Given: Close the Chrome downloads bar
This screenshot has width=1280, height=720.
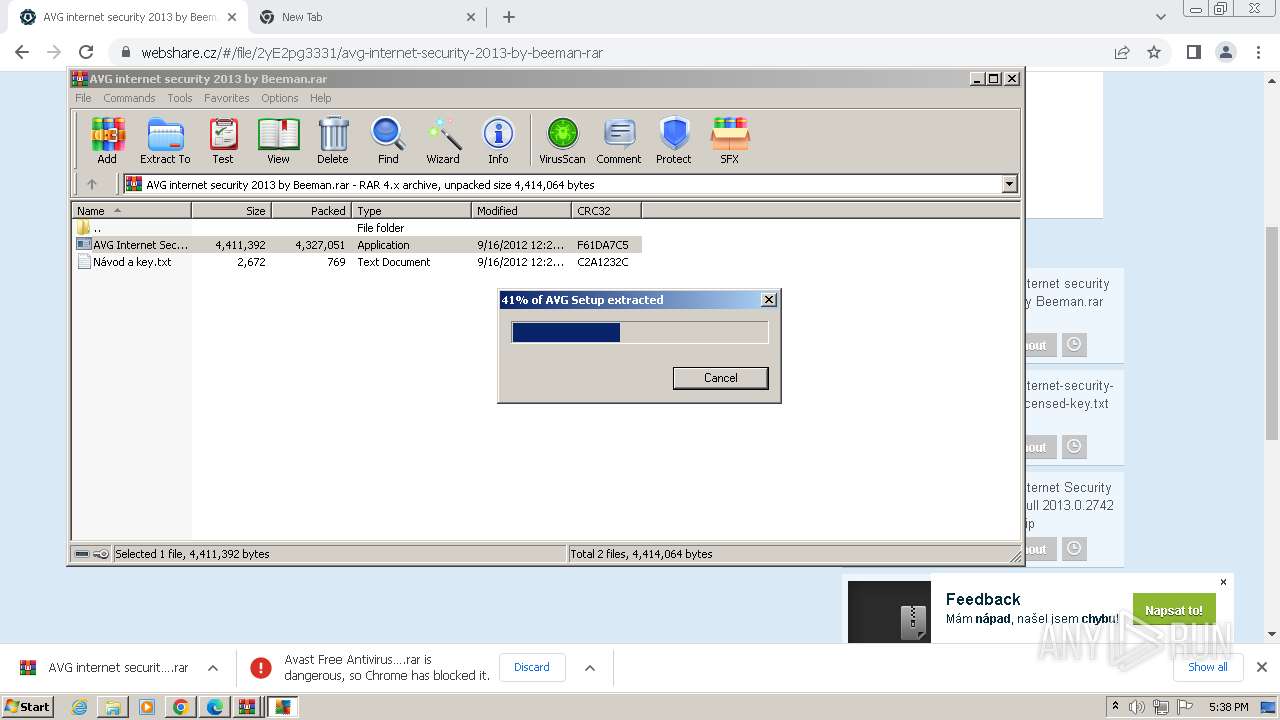Looking at the screenshot, I should pos(1262,667).
